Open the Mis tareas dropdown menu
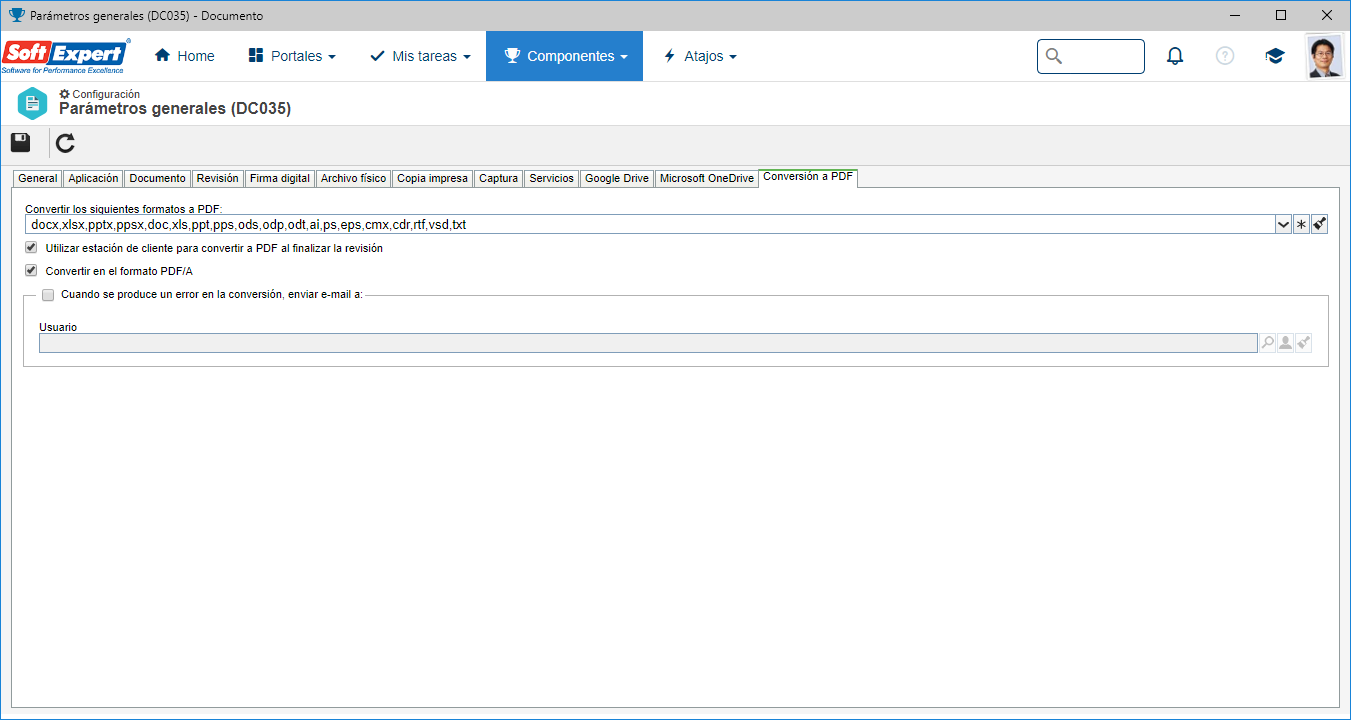 (420, 56)
